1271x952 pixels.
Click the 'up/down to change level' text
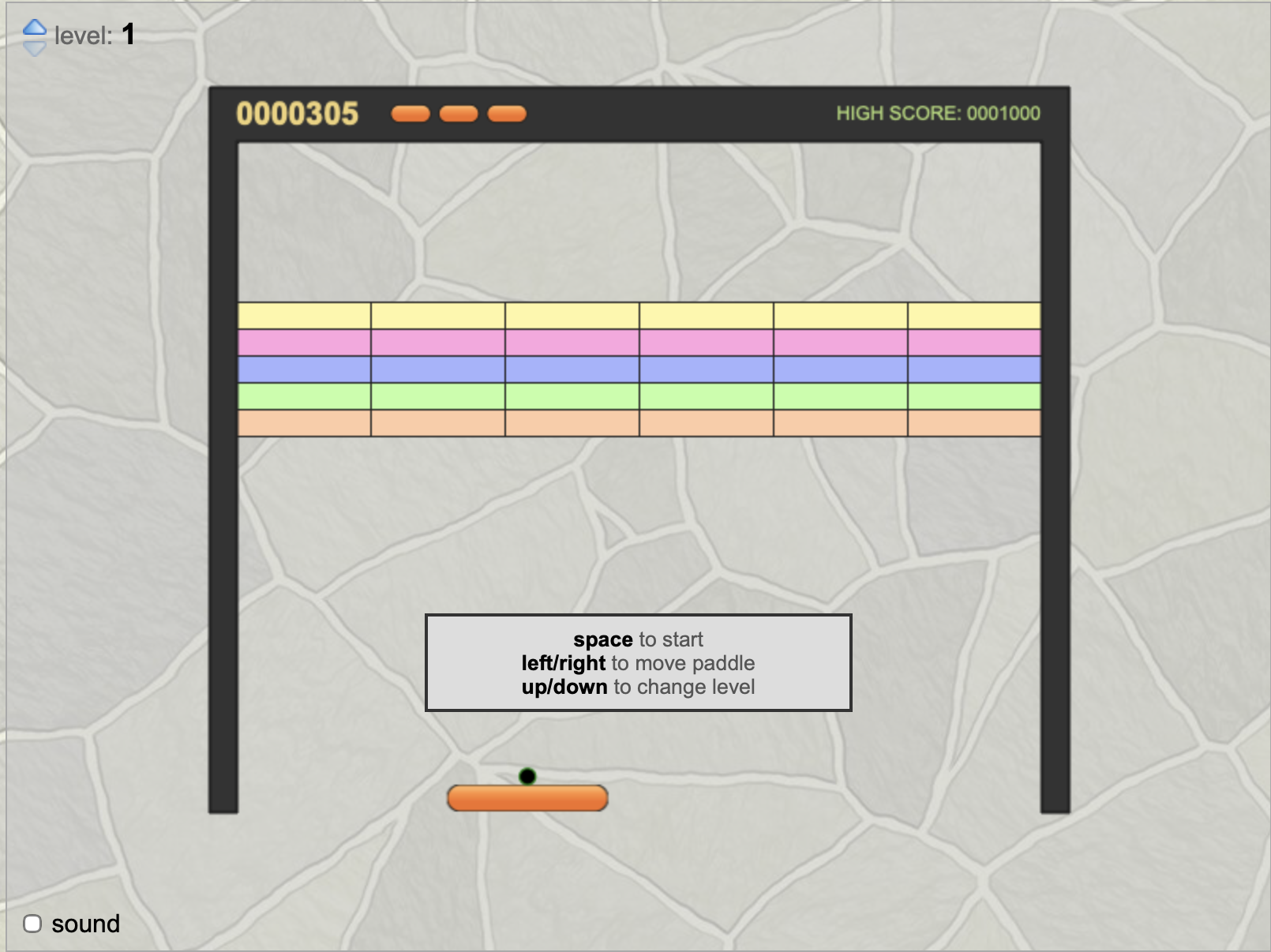(x=638, y=687)
